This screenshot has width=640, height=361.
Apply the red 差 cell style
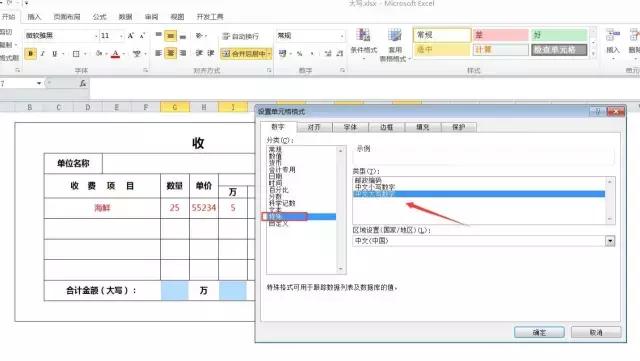pos(500,35)
